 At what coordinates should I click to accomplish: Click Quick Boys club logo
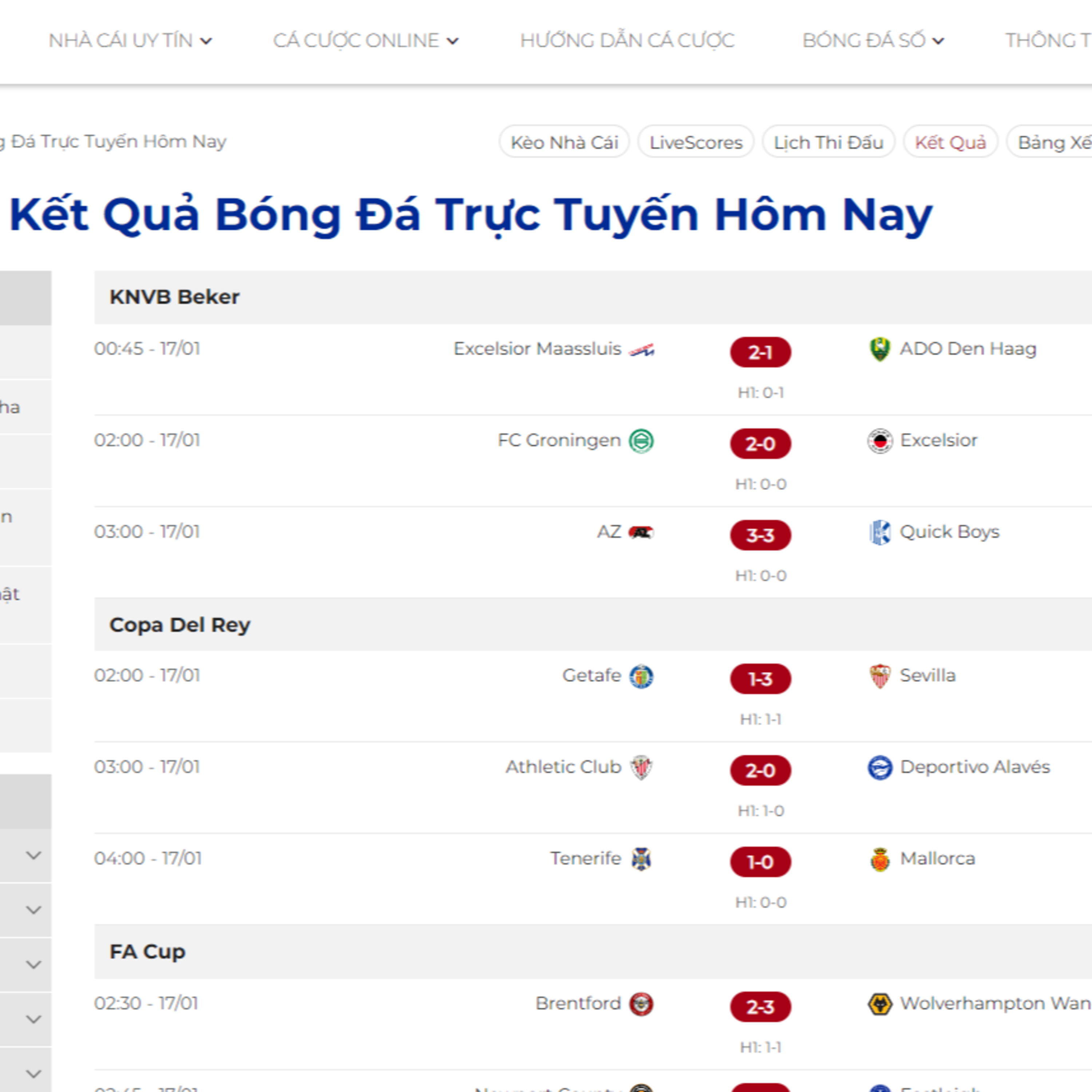point(879,533)
